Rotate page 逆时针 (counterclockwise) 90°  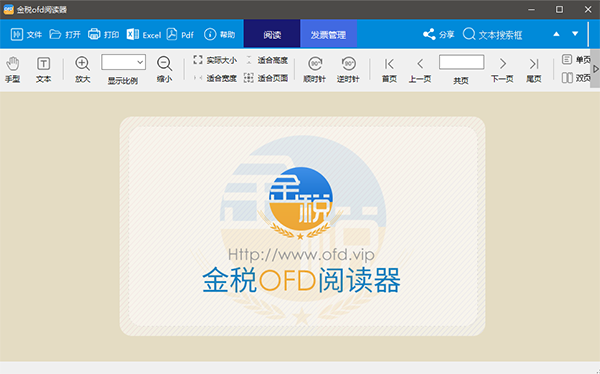[348, 70]
